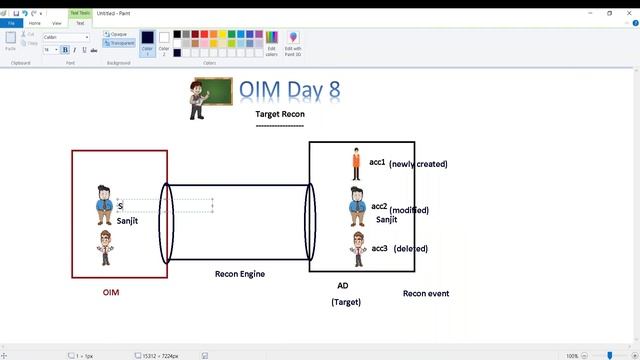The width and height of the screenshot is (640, 360).
Task: Click the Recon Engine label
Action: [x=240, y=274]
